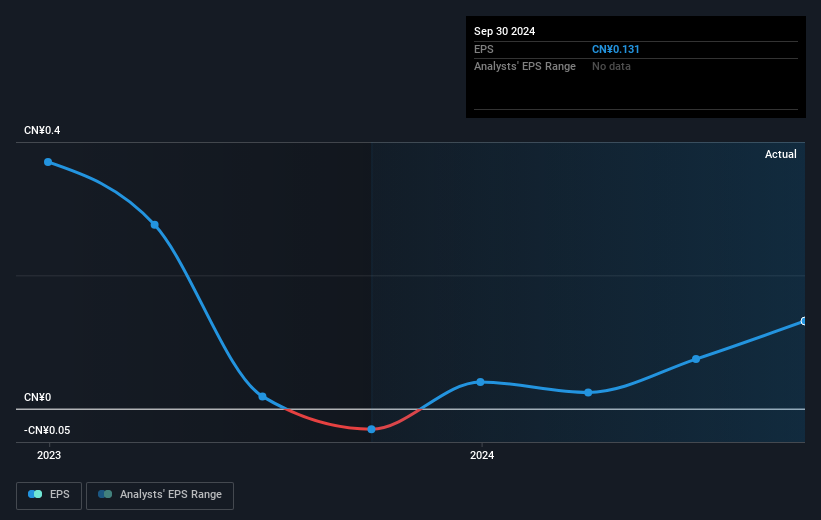Screen dimensions: 821x520
Task: Toggle the Analysts' EPS Range legend
Action: click(160, 495)
